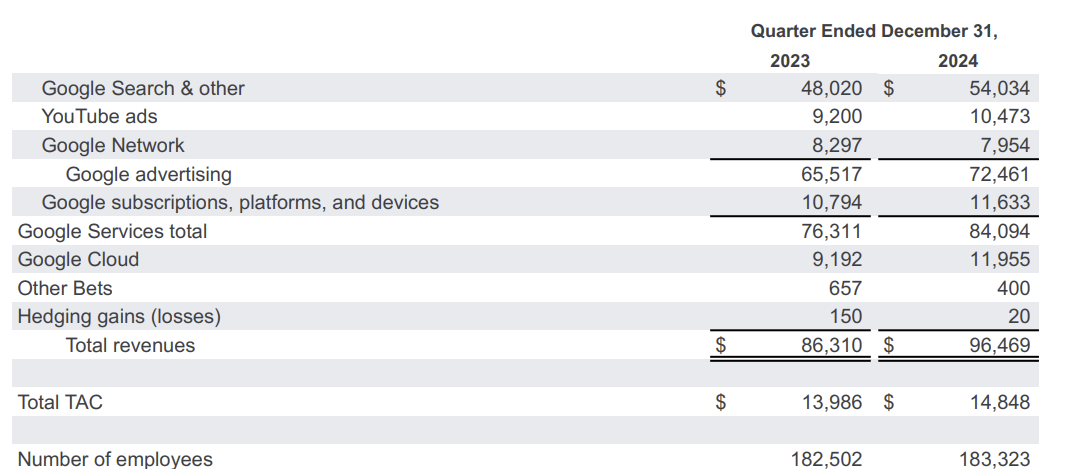The image size is (1084, 469).
Task: Click the Google Cloud row label
Action: tap(78, 259)
